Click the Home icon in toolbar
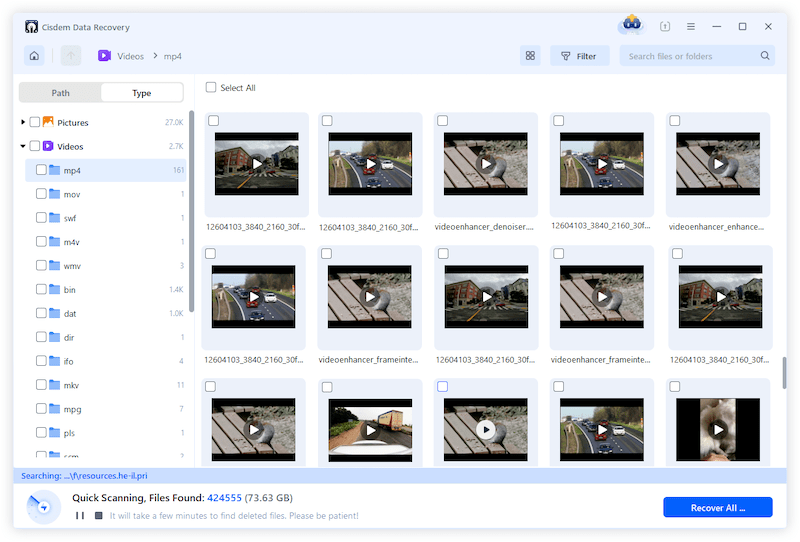The width and height of the screenshot is (800, 542). tap(34, 56)
